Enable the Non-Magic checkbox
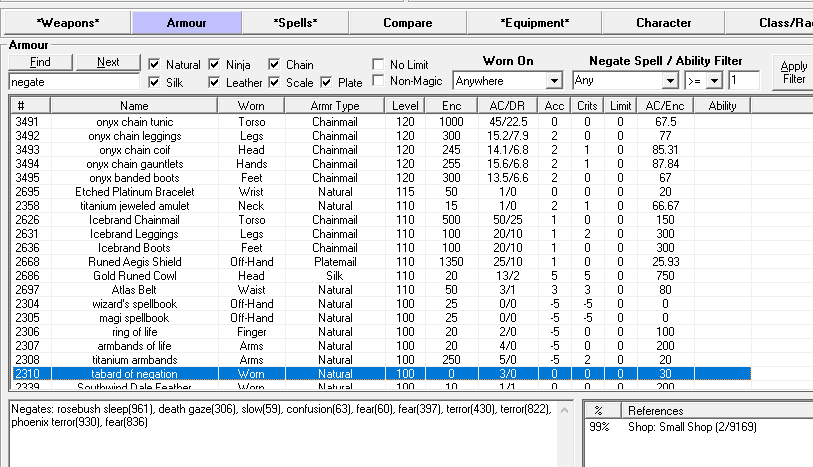This screenshot has height=467, width=813. [x=378, y=80]
